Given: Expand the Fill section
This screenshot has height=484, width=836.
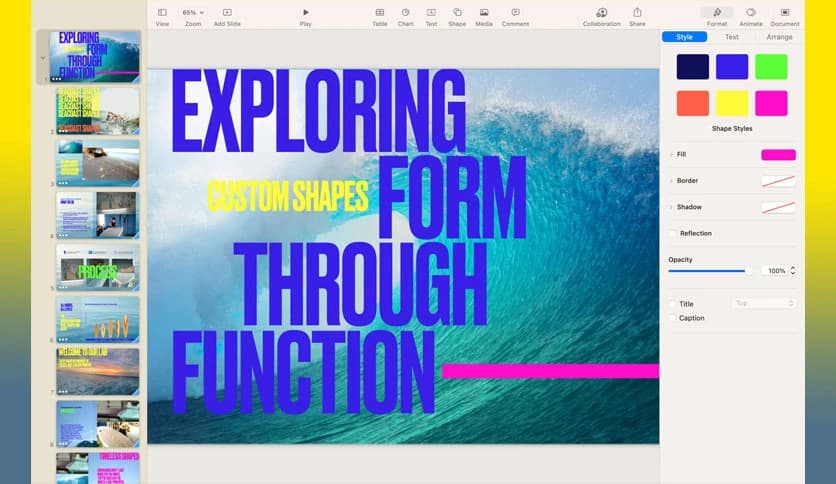Looking at the screenshot, I should coord(671,155).
